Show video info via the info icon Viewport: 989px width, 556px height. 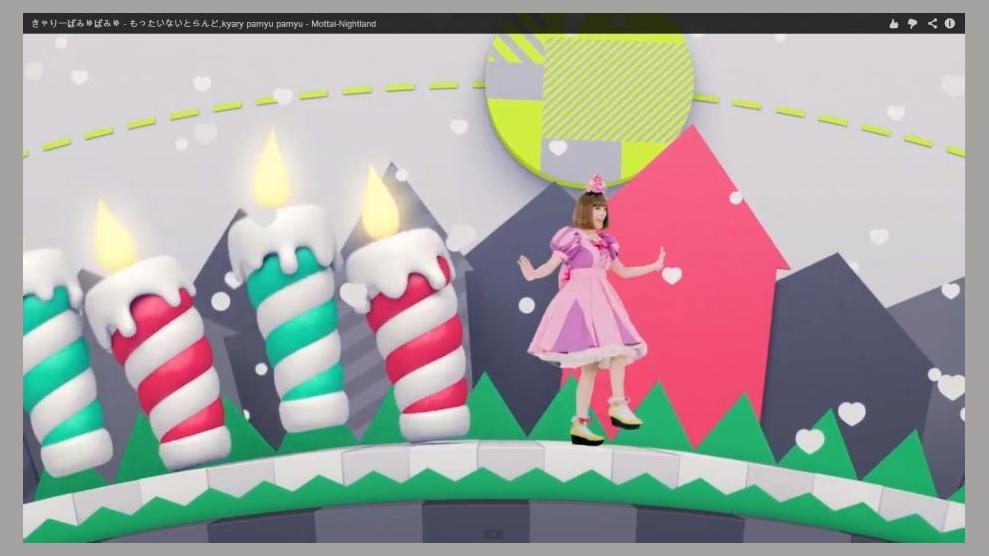950,23
